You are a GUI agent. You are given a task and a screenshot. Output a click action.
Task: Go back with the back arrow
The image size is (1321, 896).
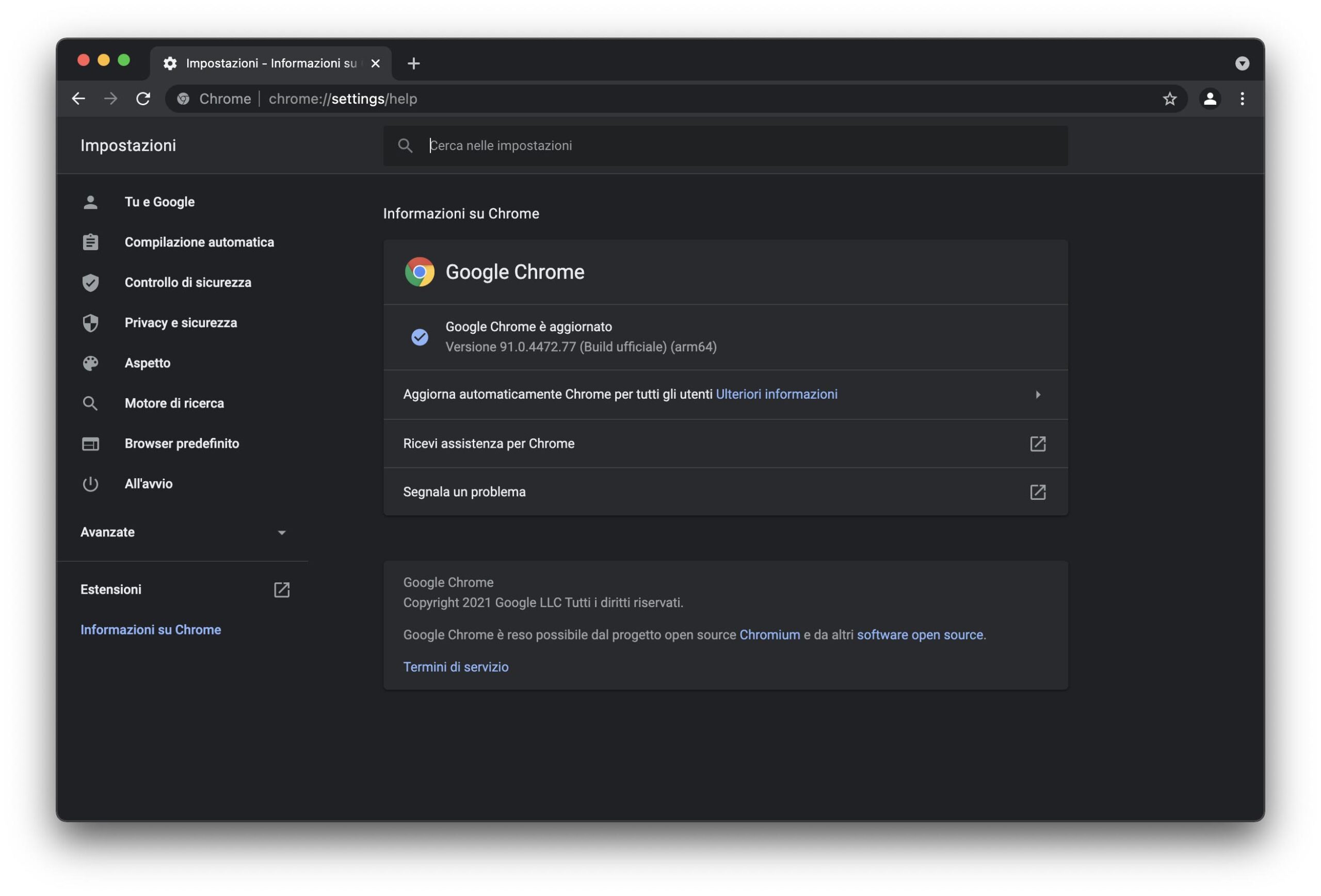(78, 99)
